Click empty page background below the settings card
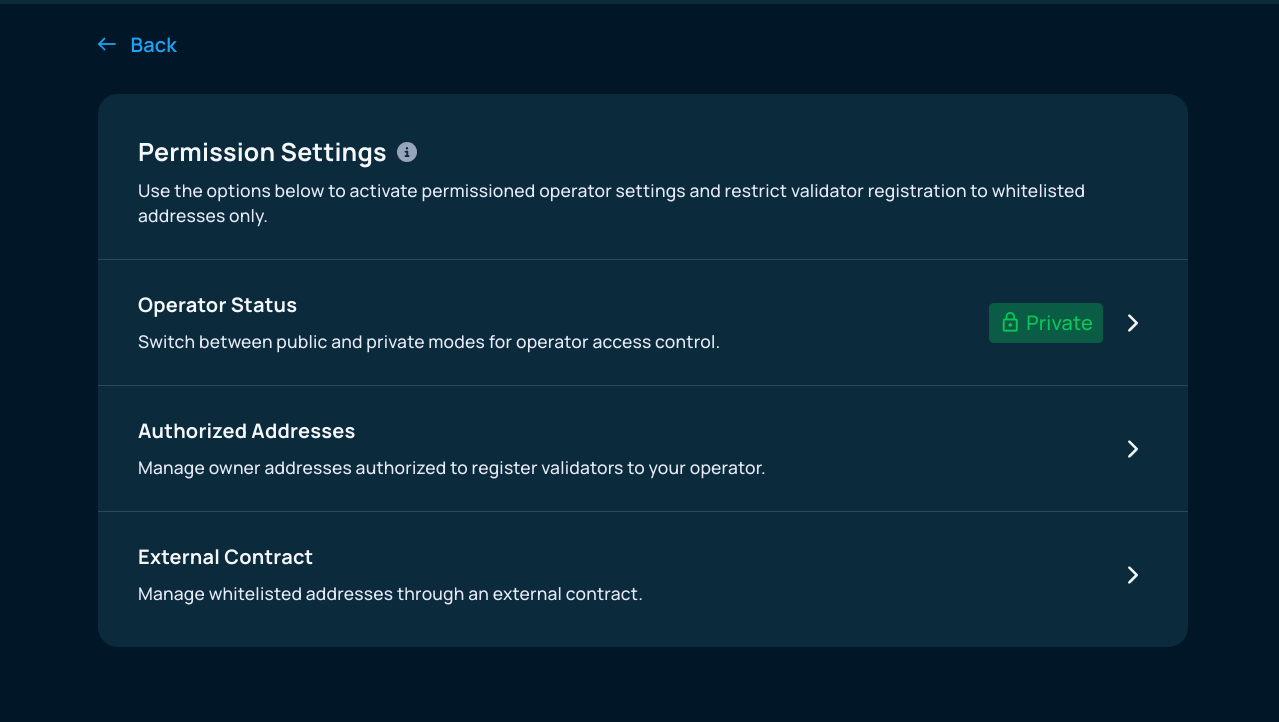The width and height of the screenshot is (1279, 722). point(640,685)
